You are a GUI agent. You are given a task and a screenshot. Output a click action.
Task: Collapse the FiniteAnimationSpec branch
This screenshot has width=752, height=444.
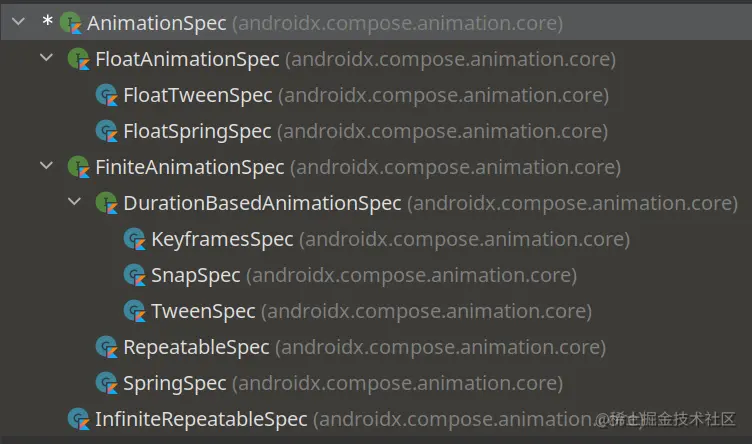click(x=47, y=167)
